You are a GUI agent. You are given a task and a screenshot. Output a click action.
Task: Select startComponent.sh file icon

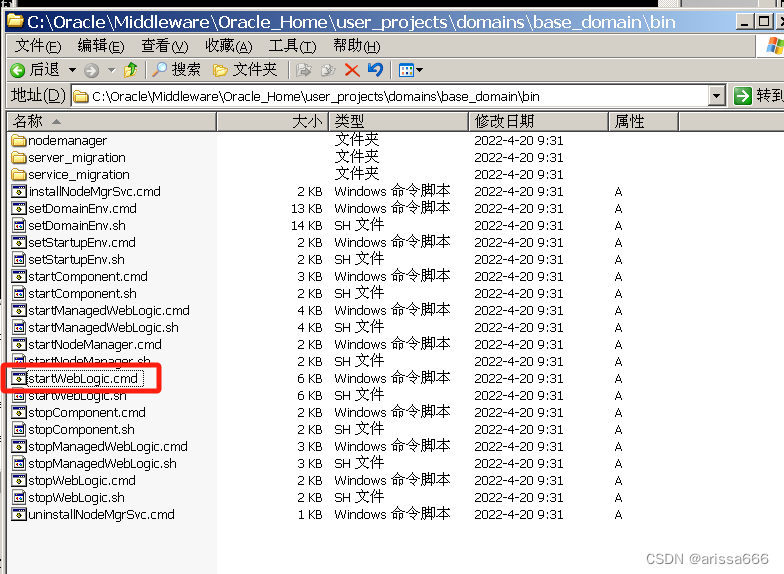pos(18,294)
